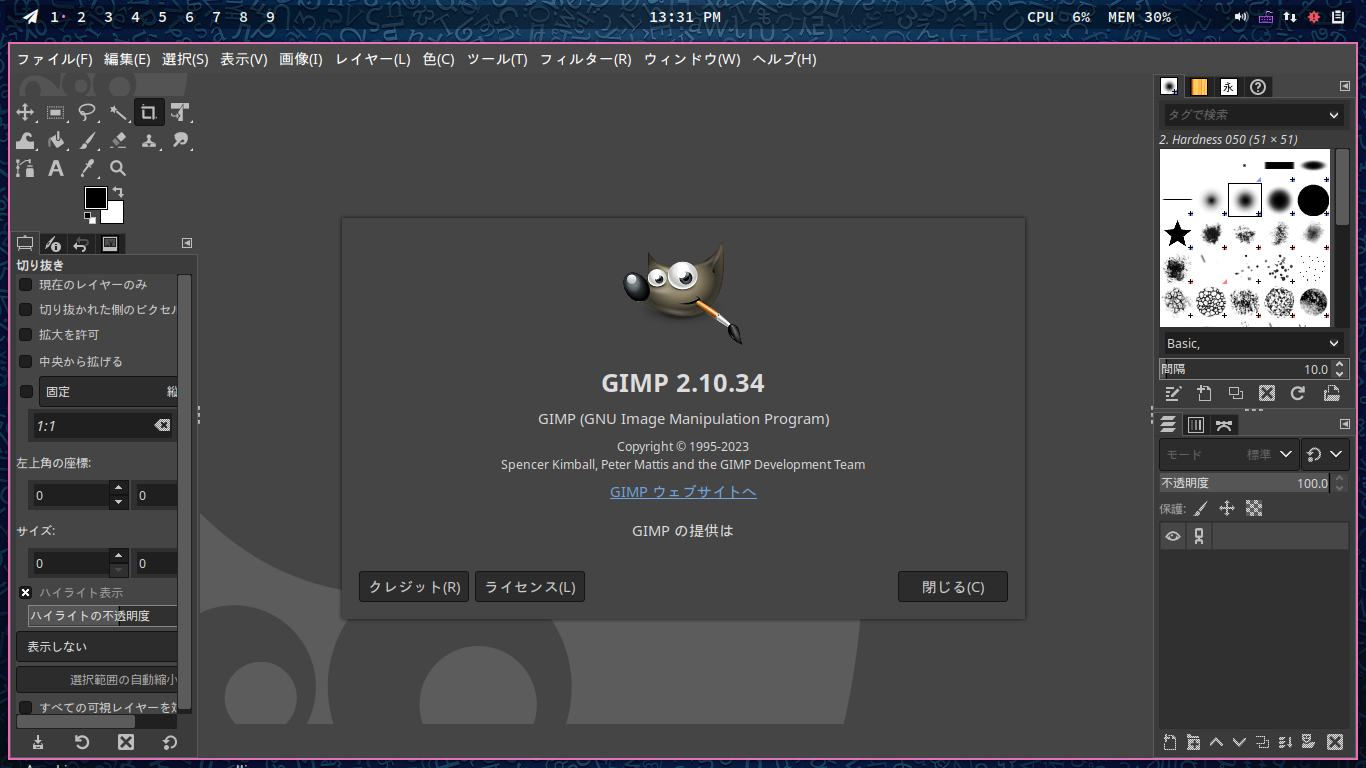Screen dimensions: 1366x768
Task: Open the layer モード dropdown
Action: point(1229,454)
